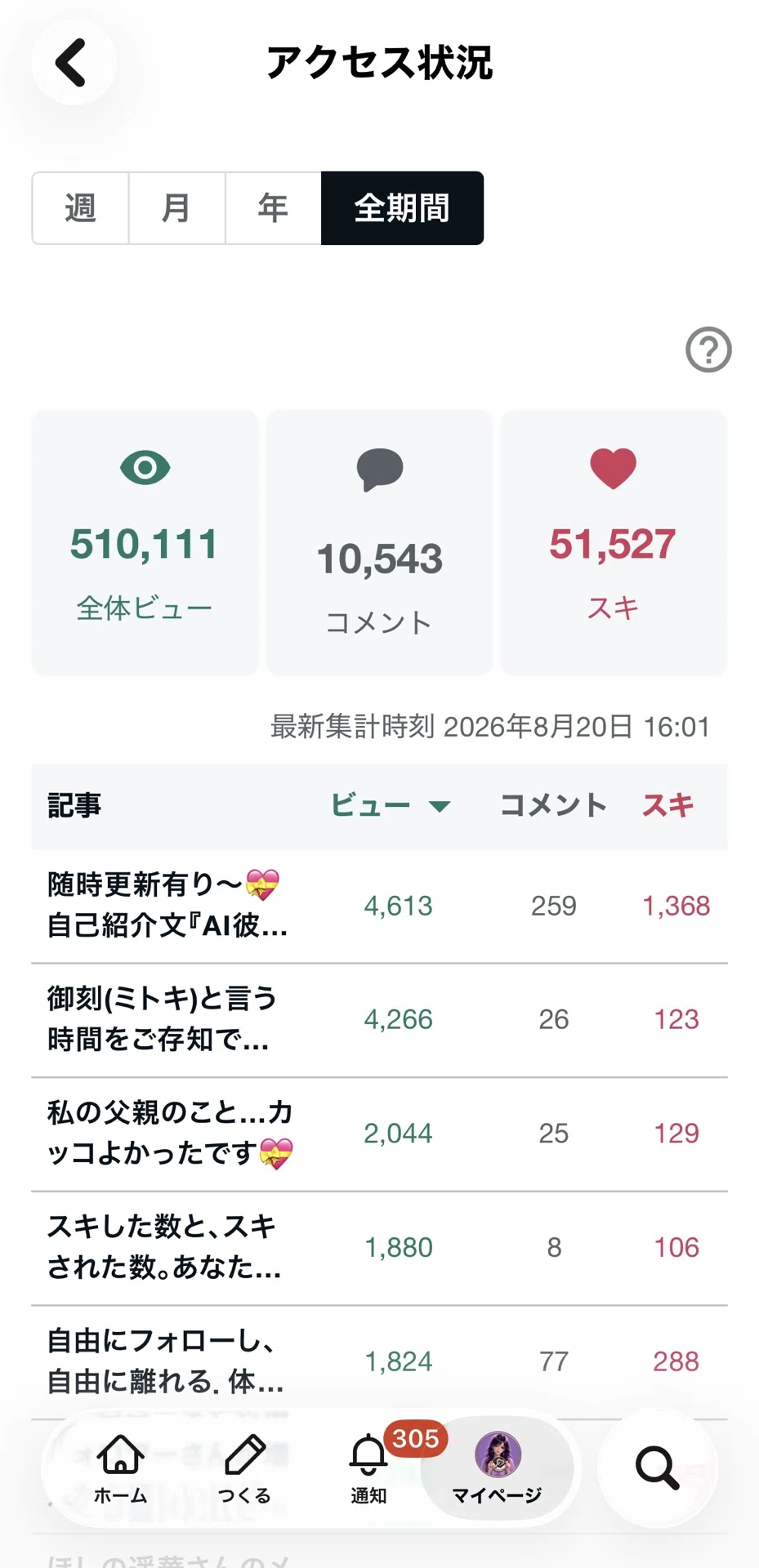The image size is (759, 1568).
Task: Tap the red heart スキ icon
Action: (613, 469)
